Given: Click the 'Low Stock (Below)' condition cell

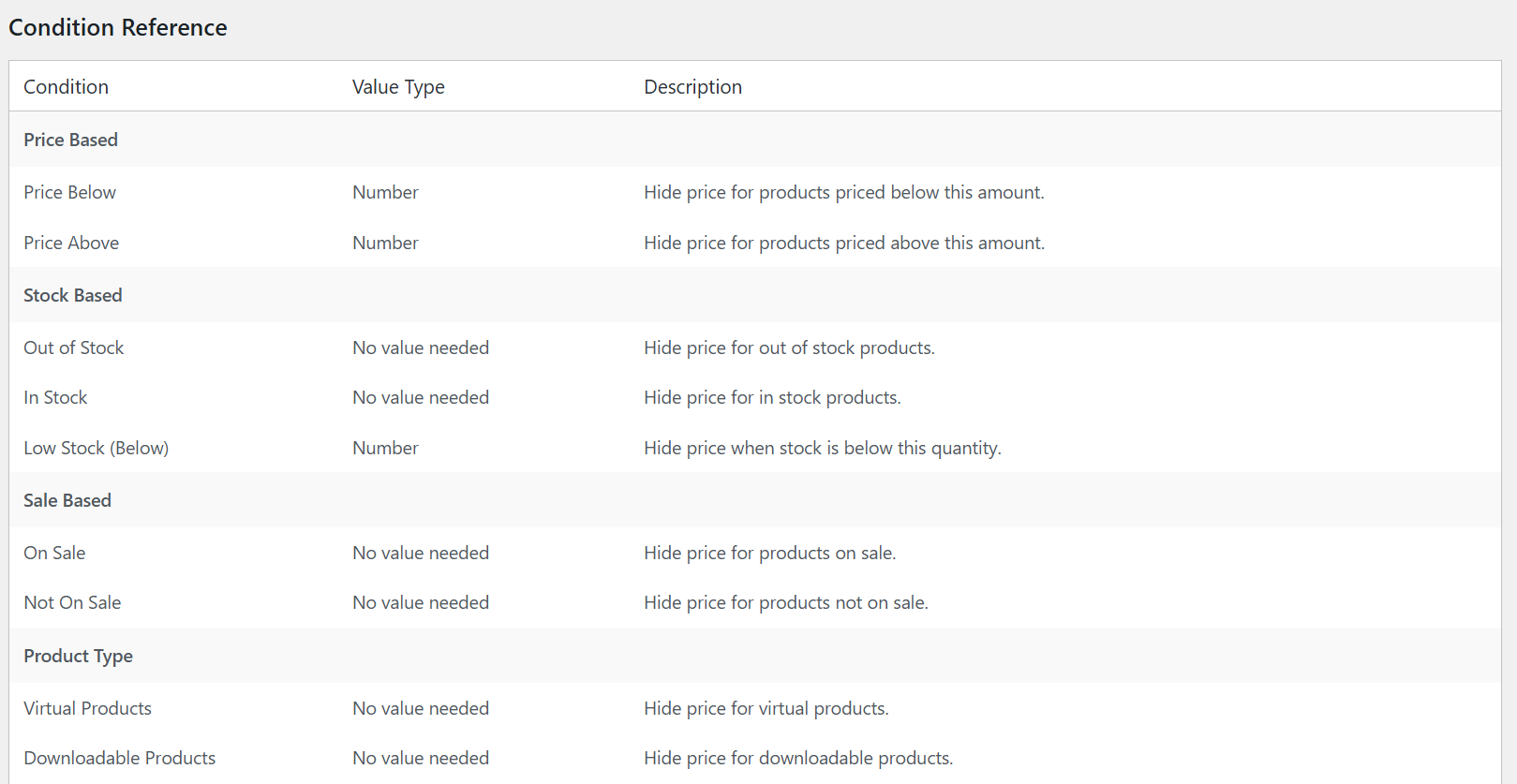Looking at the screenshot, I should 97,448.
